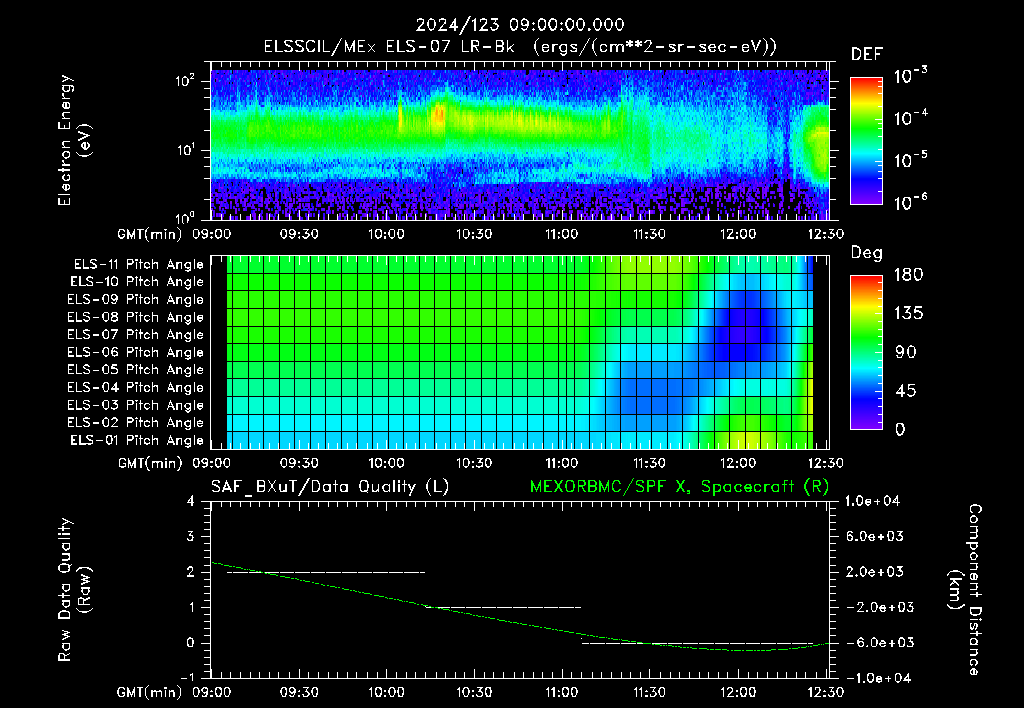
Task: Click '180' tick on Deg colorbar
Action: [x=908, y=274]
